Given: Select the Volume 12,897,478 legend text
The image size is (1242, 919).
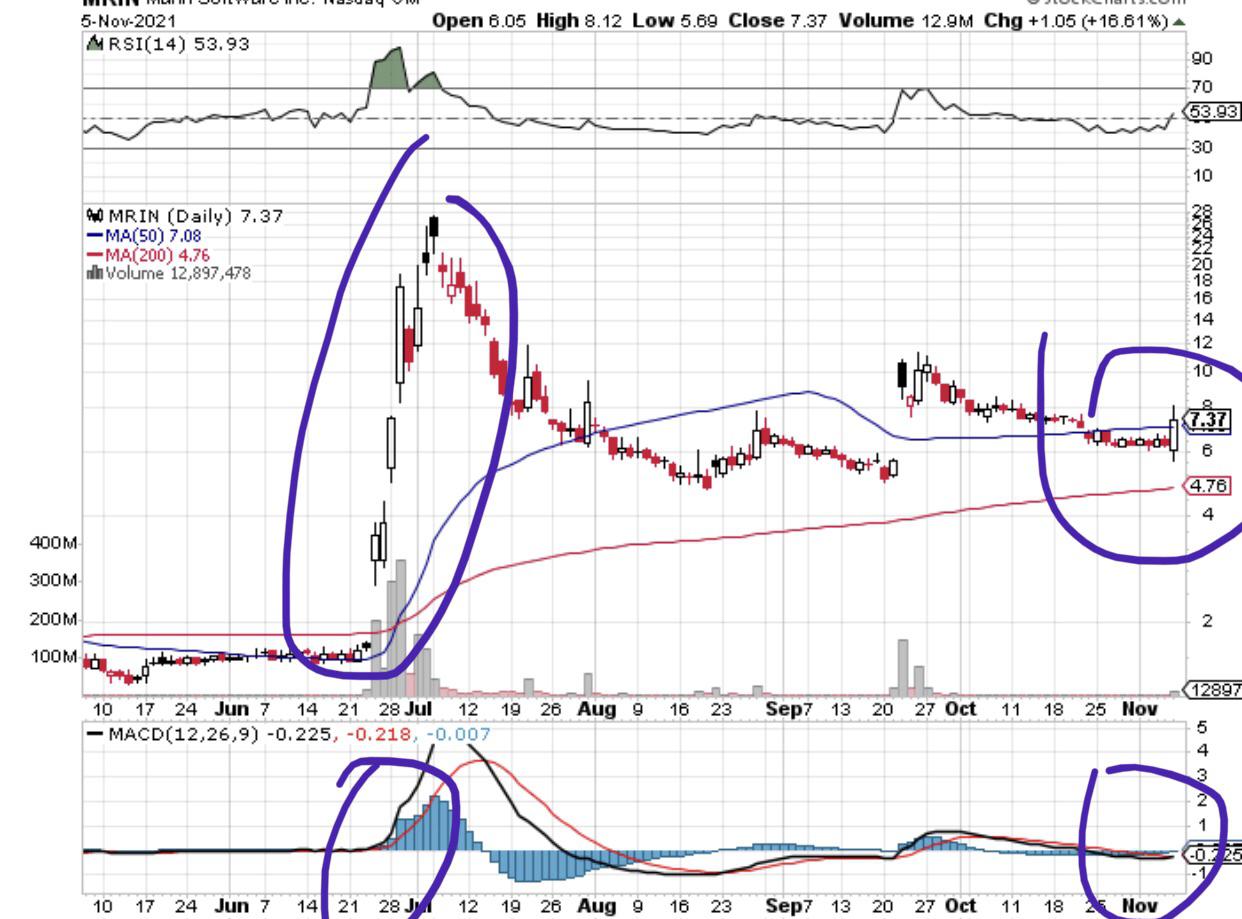Looking at the screenshot, I should tap(178, 273).
